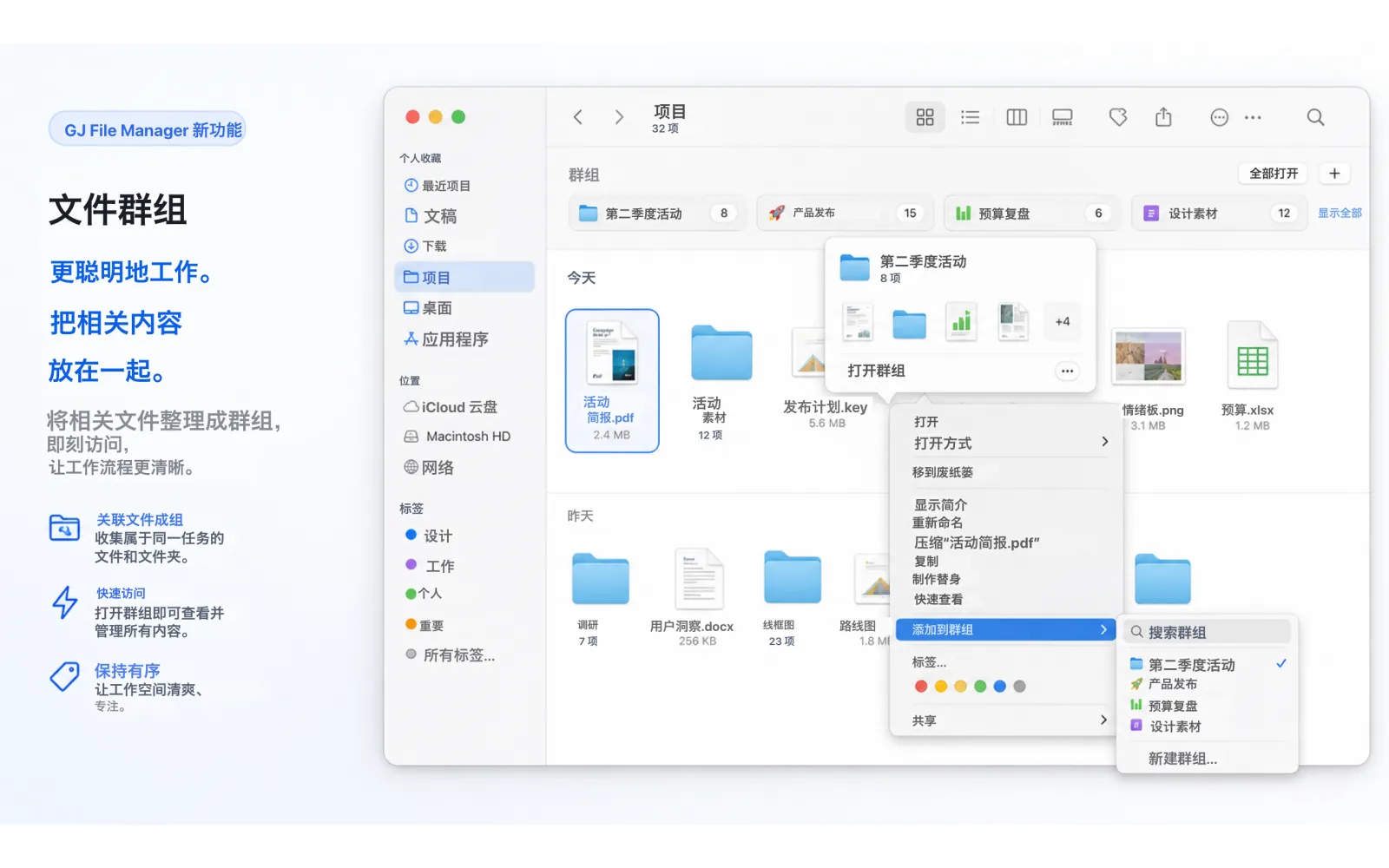Pick the red tag color dot
This screenshot has width=1389, height=868.
pos(921,686)
